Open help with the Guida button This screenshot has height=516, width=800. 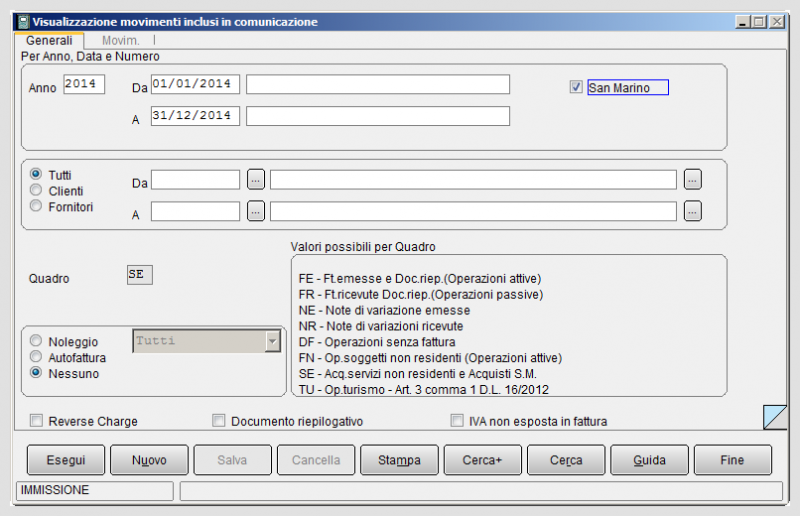pyautogui.click(x=649, y=460)
